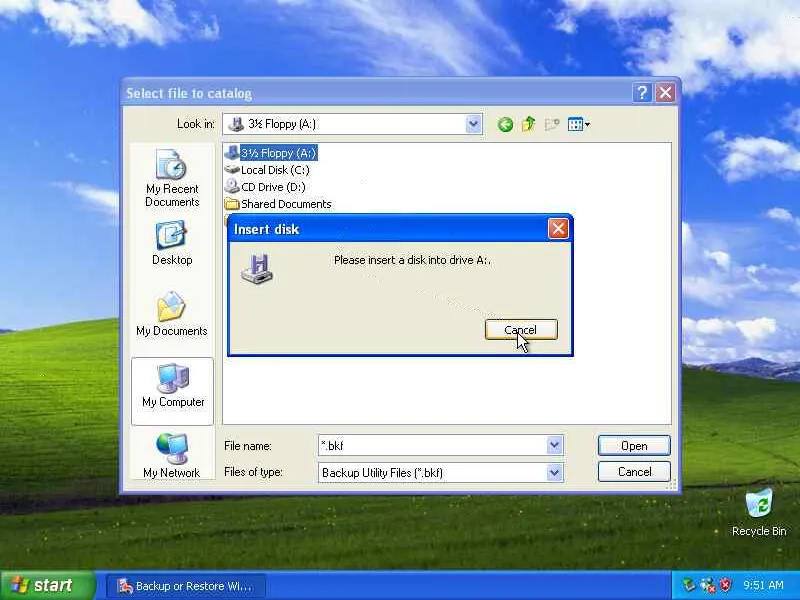Viewport: 800px width, 600px height.
Task: Close the Insert disk dialog
Action: coord(558,229)
